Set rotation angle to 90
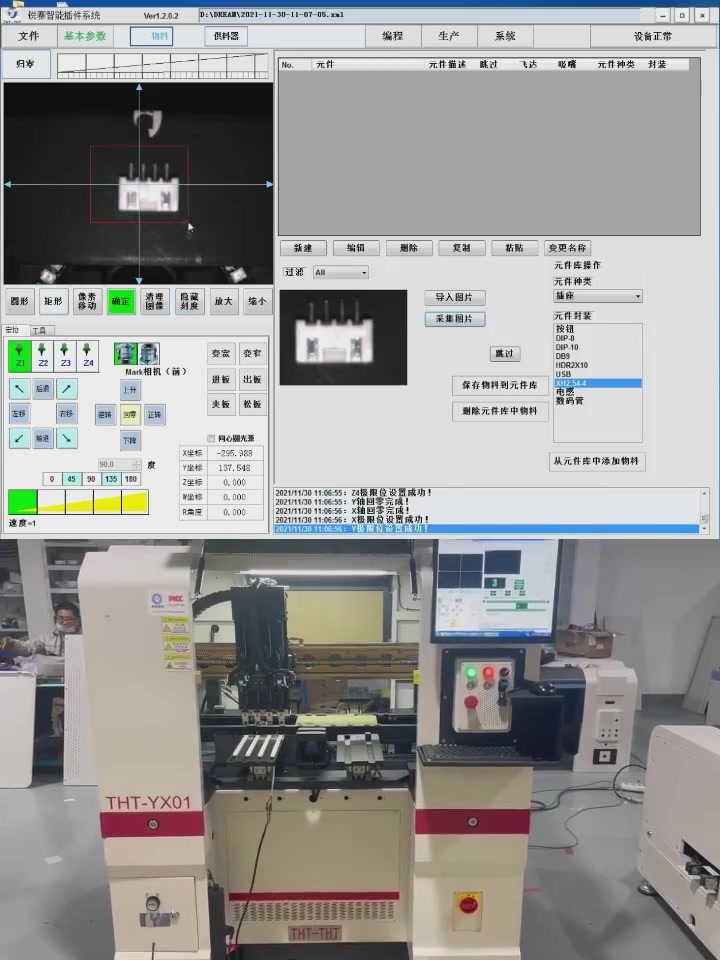This screenshot has height=960, width=720. click(91, 479)
